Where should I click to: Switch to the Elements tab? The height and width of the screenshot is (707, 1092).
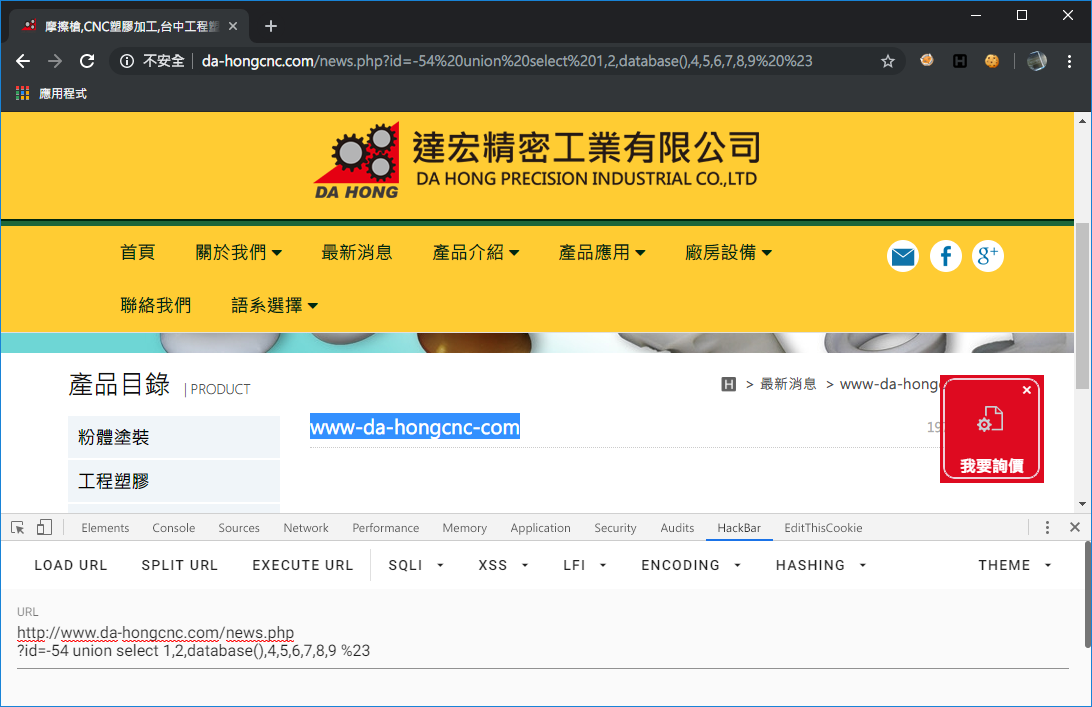coord(105,528)
